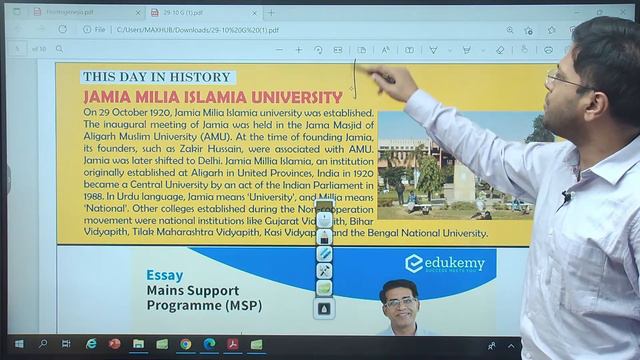The width and height of the screenshot is (640, 360).
Task: Click the add text icon next to Read aloud
Action: click(409, 50)
